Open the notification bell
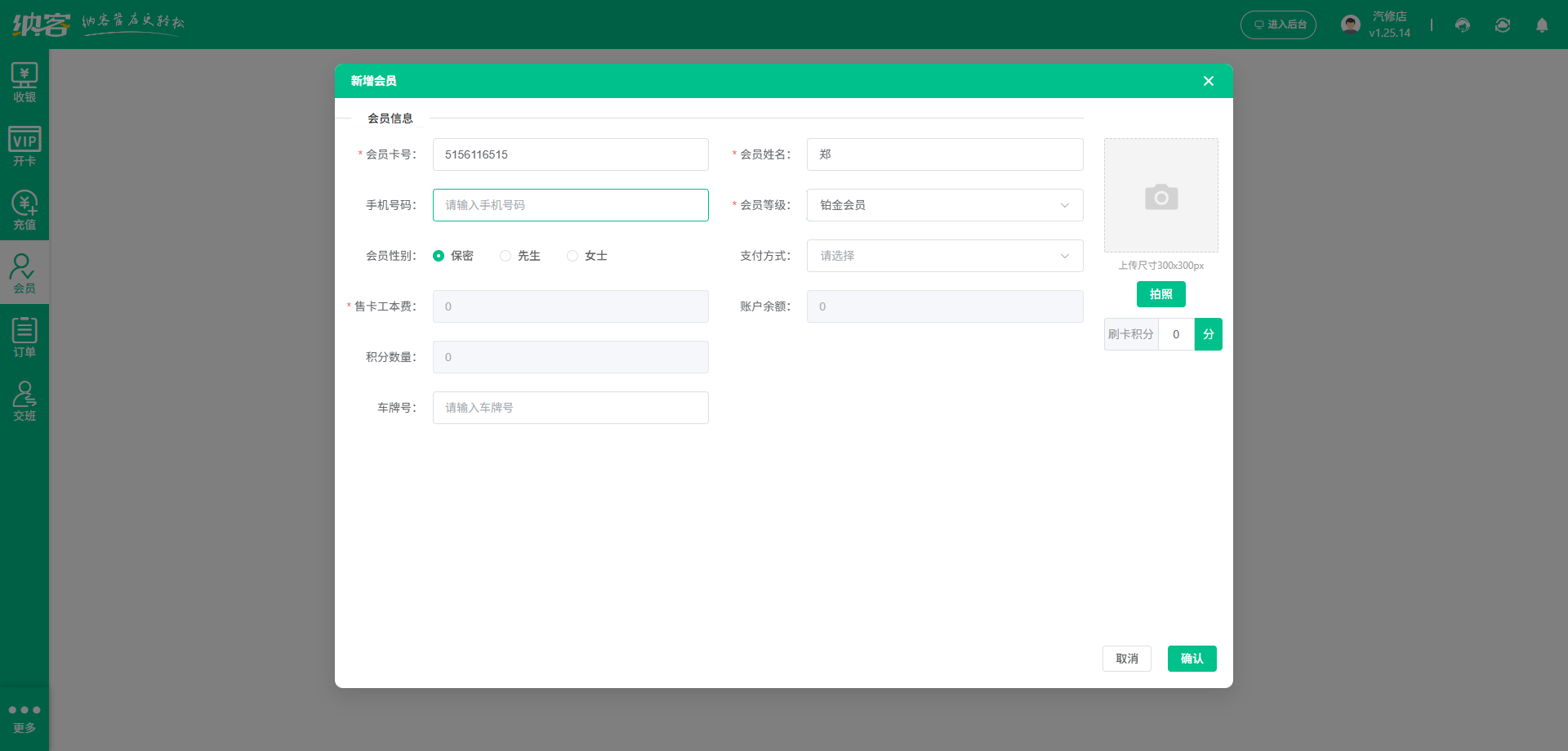Screen dimensions: 1568x751 [1543, 25]
